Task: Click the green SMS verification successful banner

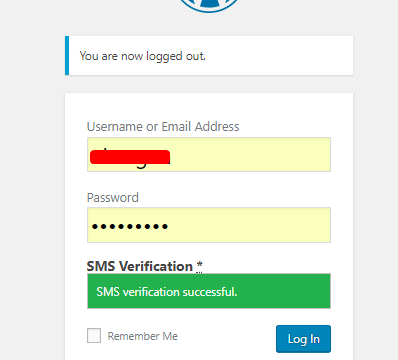Action: [x=209, y=291]
